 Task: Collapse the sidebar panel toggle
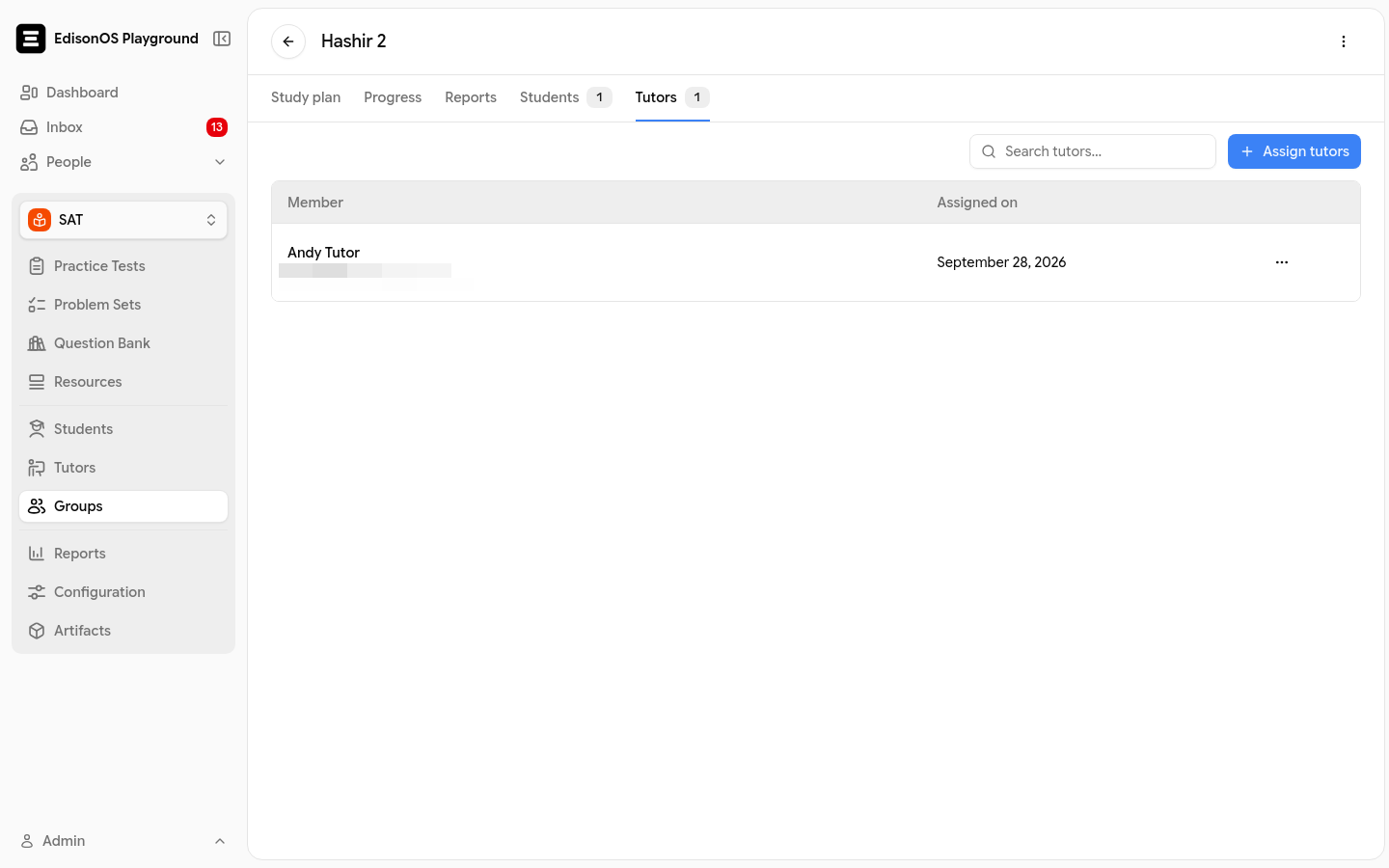(x=222, y=39)
